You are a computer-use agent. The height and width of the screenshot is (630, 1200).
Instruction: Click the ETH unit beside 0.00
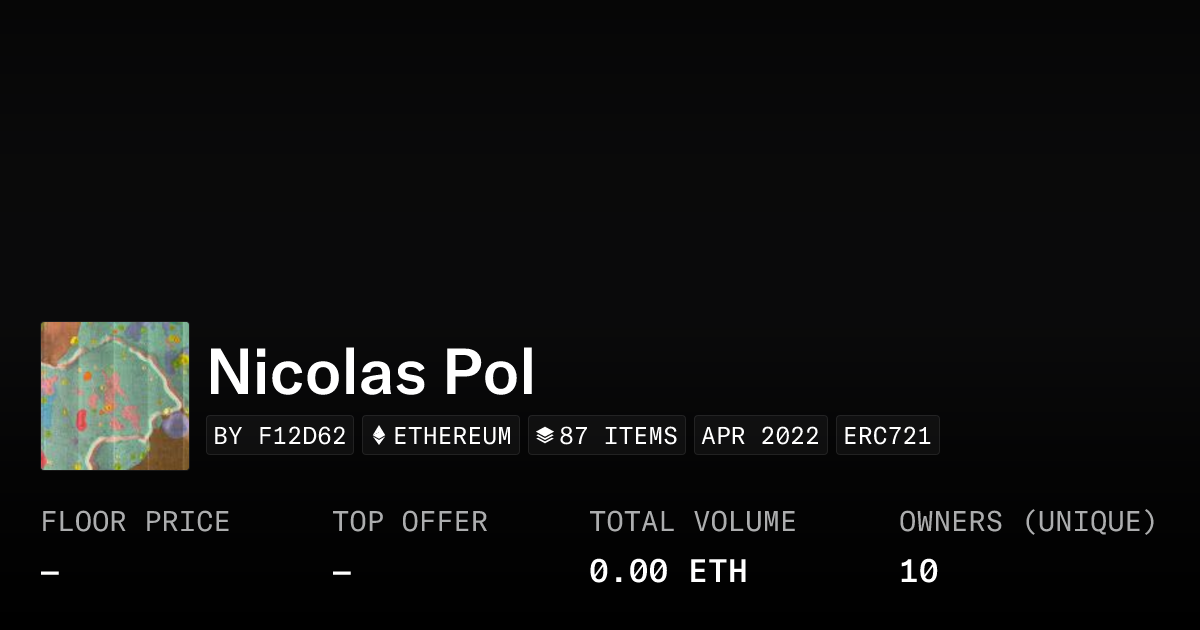click(x=718, y=572)
